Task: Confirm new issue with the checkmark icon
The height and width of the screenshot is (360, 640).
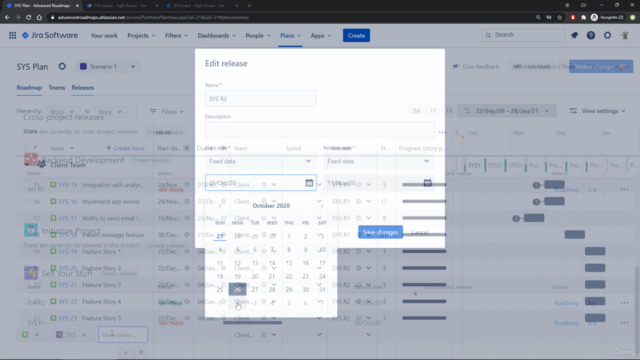Action: 126,352
